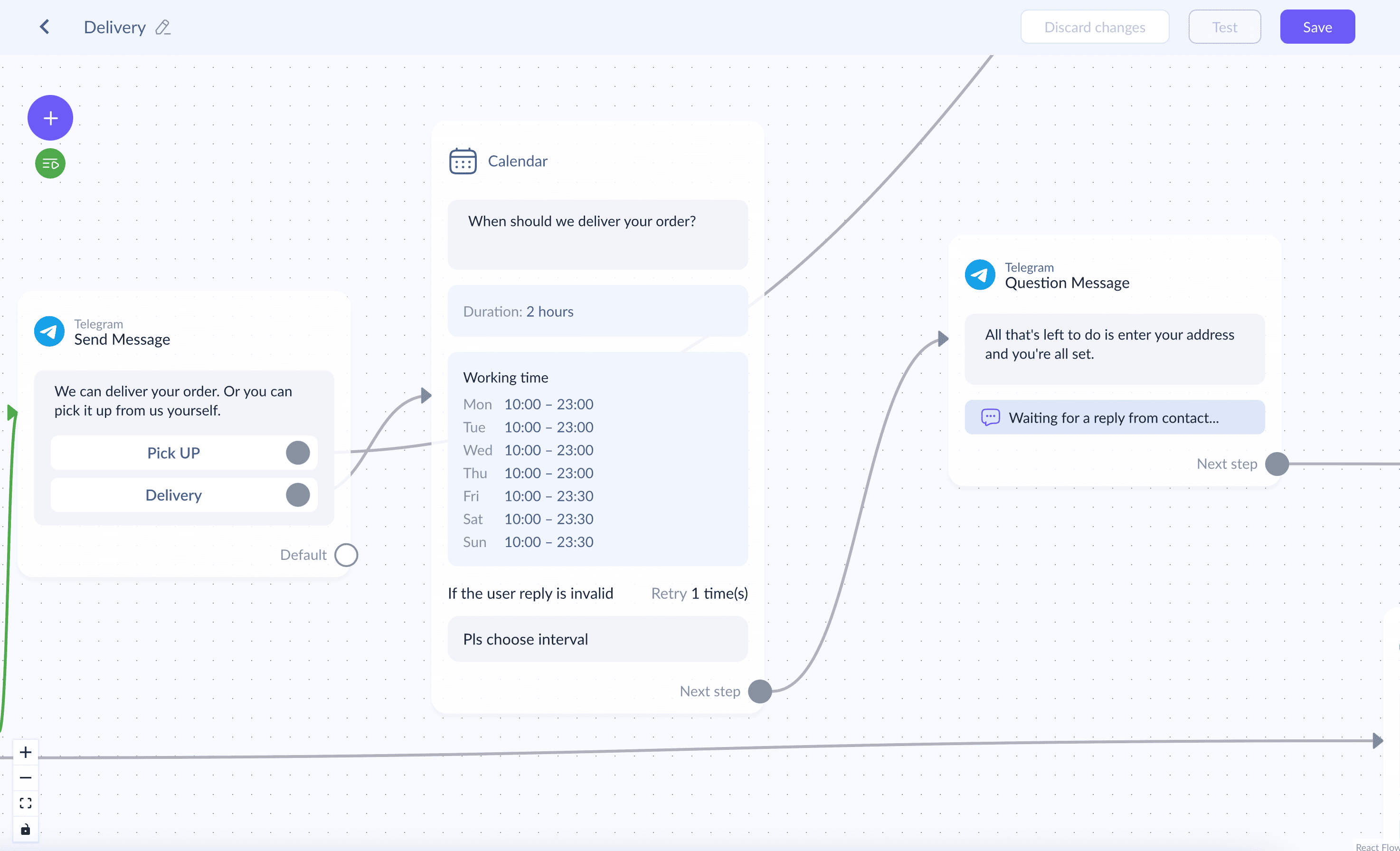Viewport: 1400px width, 851px height.
Task: Click the Send Message block title
Action: [122, 339]
